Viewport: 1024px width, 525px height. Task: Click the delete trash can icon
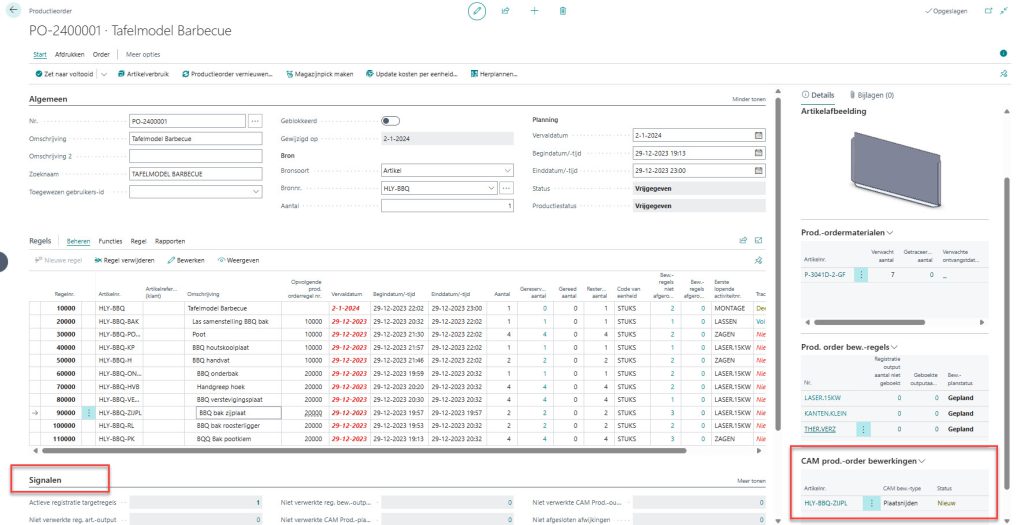click(563, 10)
